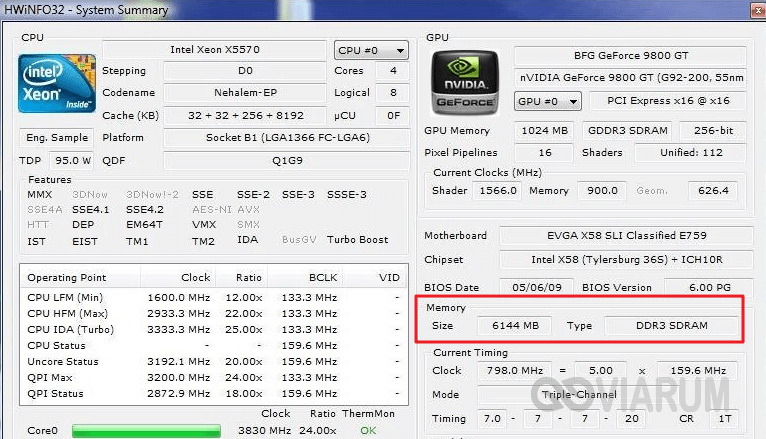Click the VMX feature flag
Image resolution: width=766 pixels, height=439 pixels.
[x=204, y=225]
